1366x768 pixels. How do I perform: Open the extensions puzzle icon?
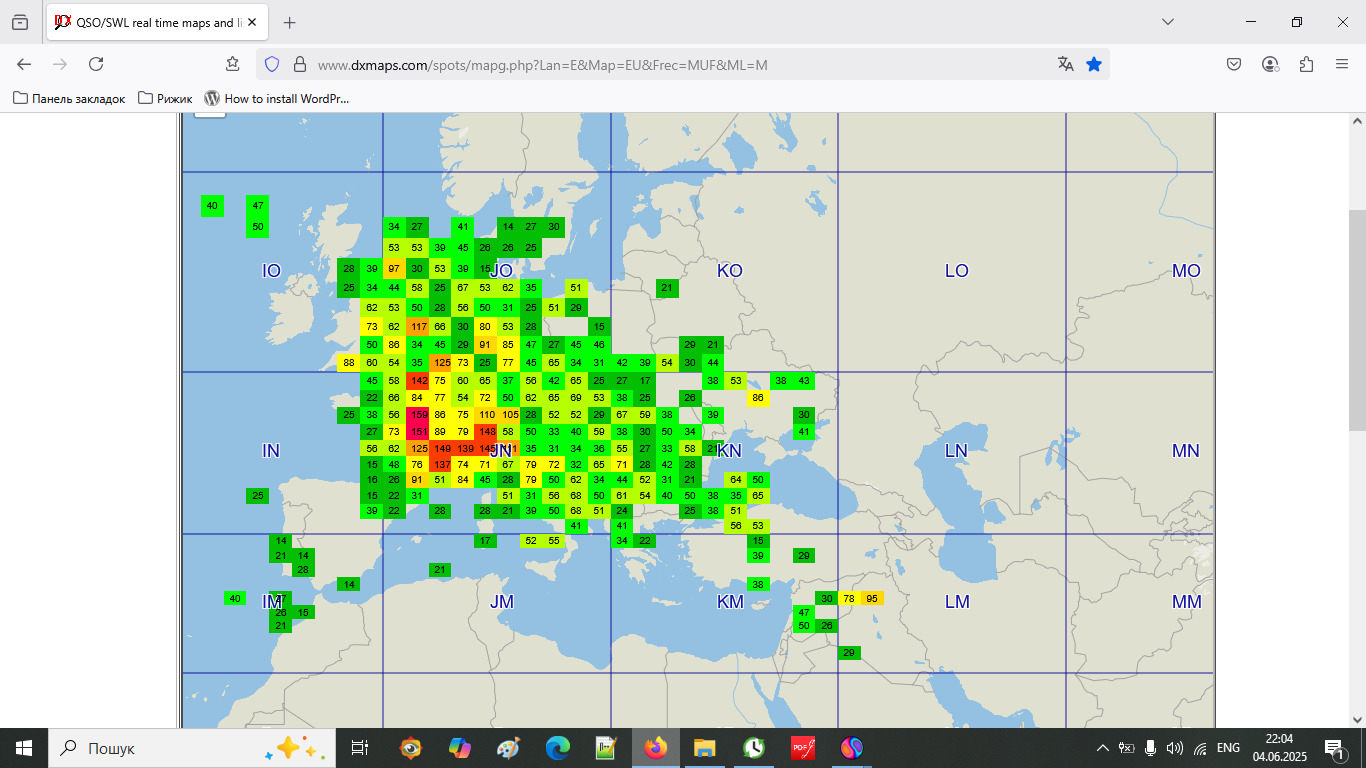tap(1306, 64)
